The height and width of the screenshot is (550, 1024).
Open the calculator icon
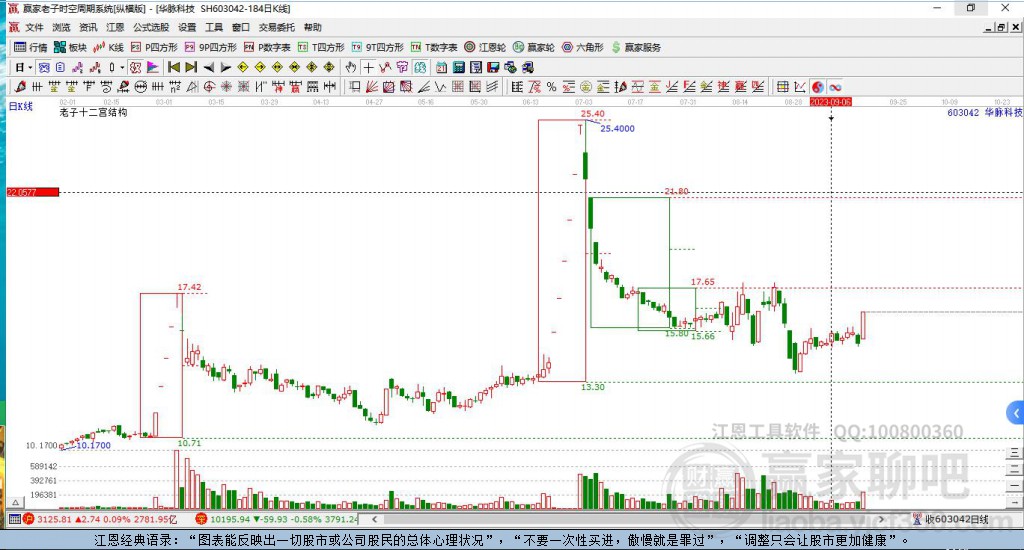pyautogui.click(x=458, y=67)
